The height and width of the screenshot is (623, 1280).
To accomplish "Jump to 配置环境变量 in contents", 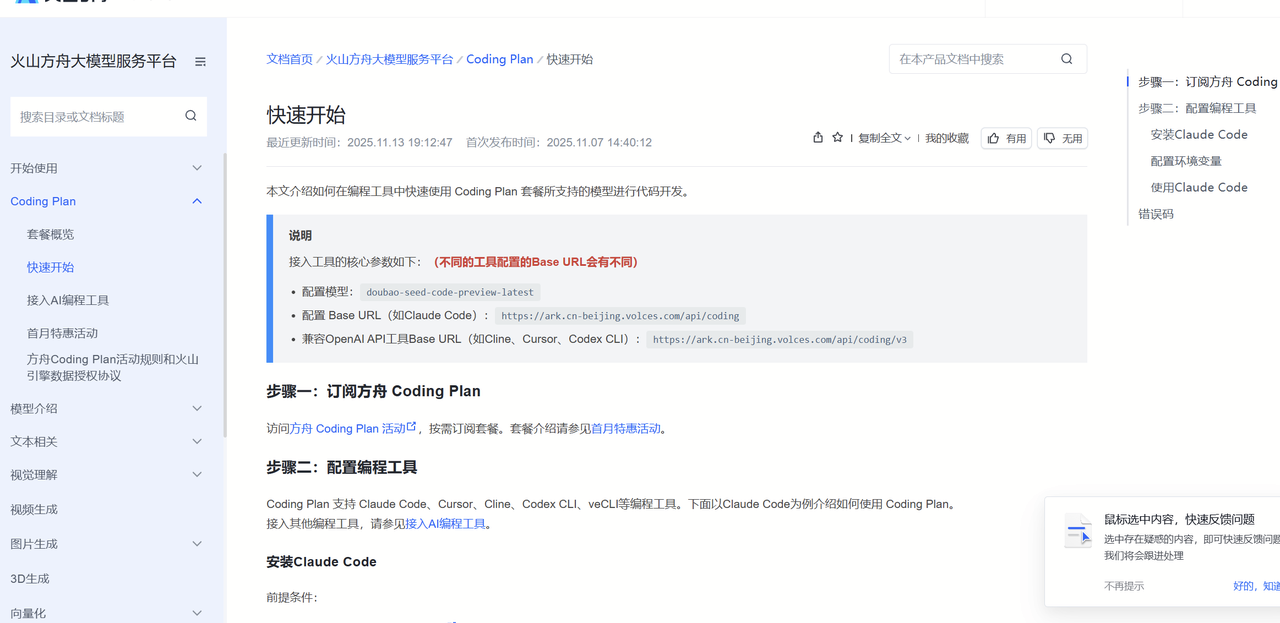I will tap(1186, 161).
